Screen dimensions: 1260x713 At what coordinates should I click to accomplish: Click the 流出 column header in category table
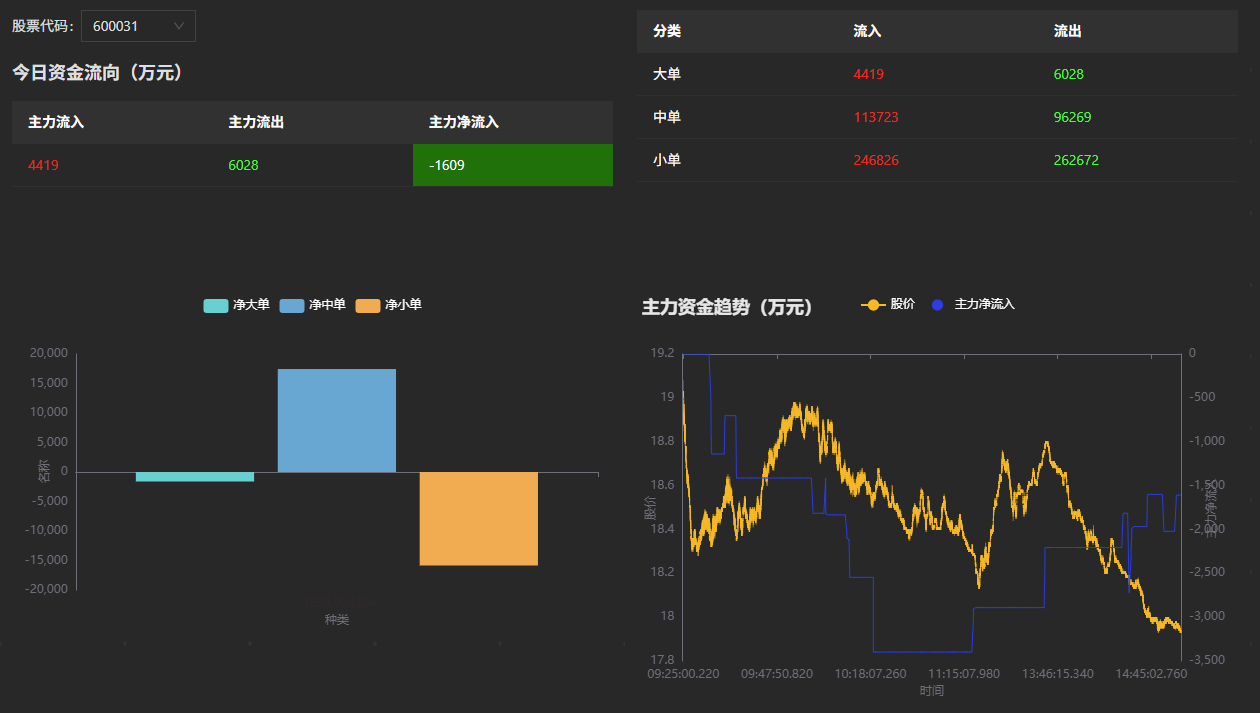click(1067, 31)
